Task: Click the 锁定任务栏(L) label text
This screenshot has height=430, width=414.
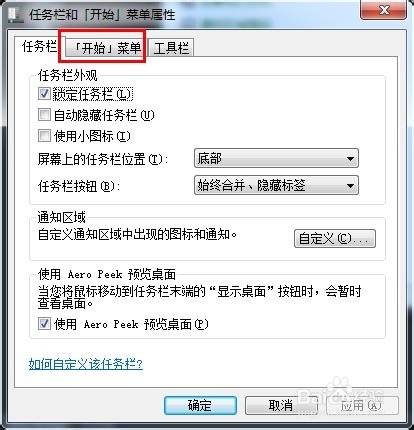Action: coord(93,94)
